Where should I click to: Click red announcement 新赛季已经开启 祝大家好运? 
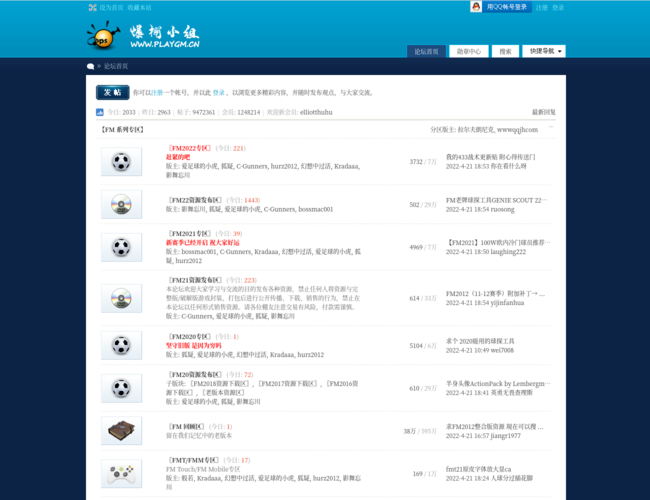203,243
